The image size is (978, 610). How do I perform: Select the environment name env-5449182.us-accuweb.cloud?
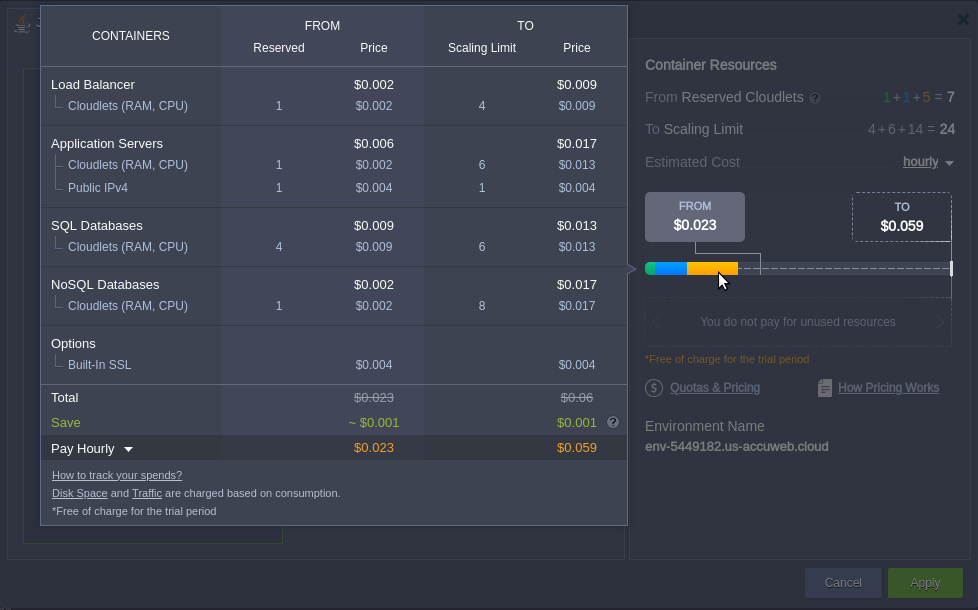[x=737, y=447]
